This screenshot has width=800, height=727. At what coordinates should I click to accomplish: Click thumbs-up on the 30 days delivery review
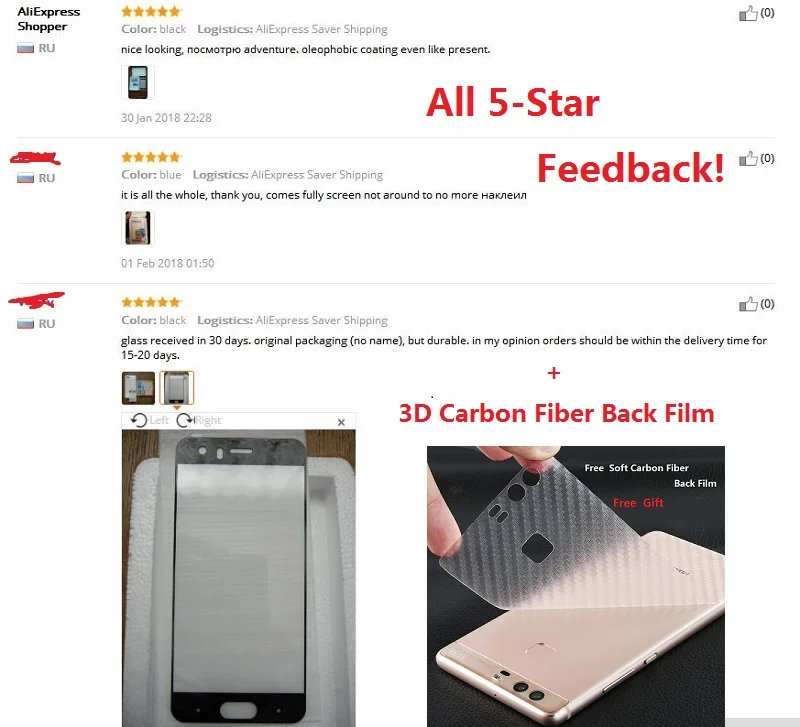click(748, 305)
